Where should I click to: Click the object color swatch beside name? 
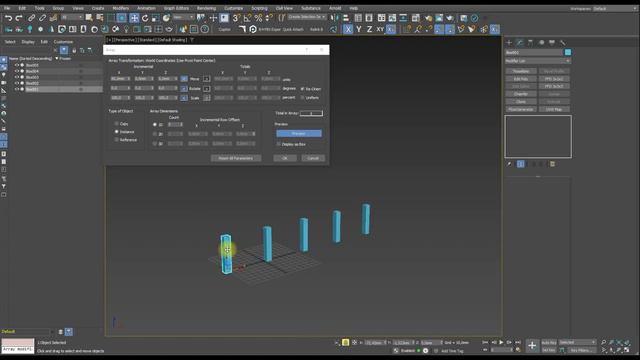click(568, 53)
